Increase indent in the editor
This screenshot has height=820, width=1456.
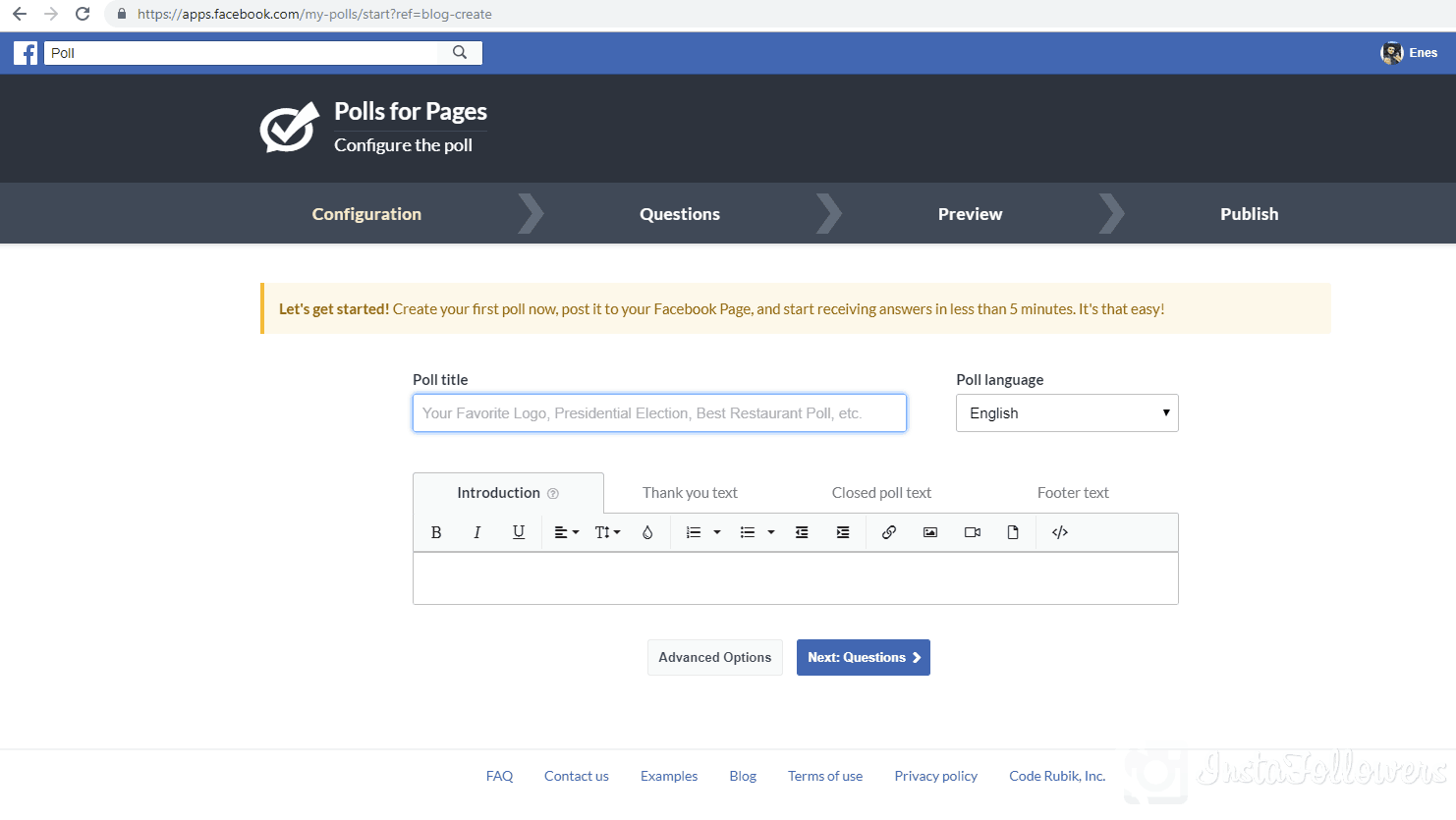click(842, 531)
